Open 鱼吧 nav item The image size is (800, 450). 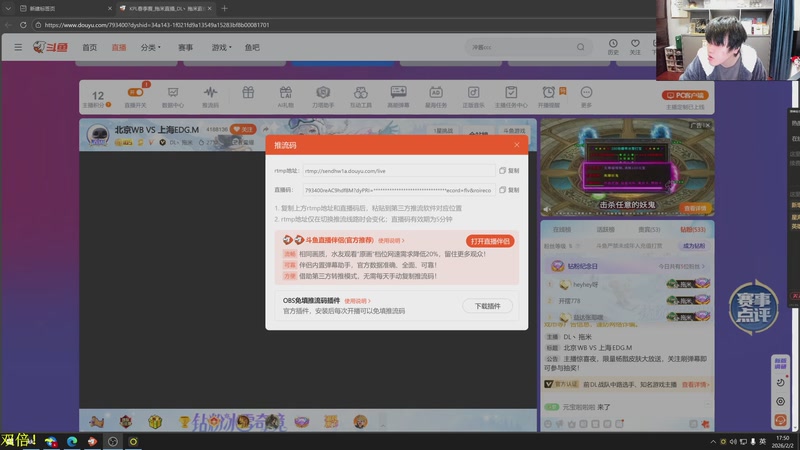coord(252,47)
